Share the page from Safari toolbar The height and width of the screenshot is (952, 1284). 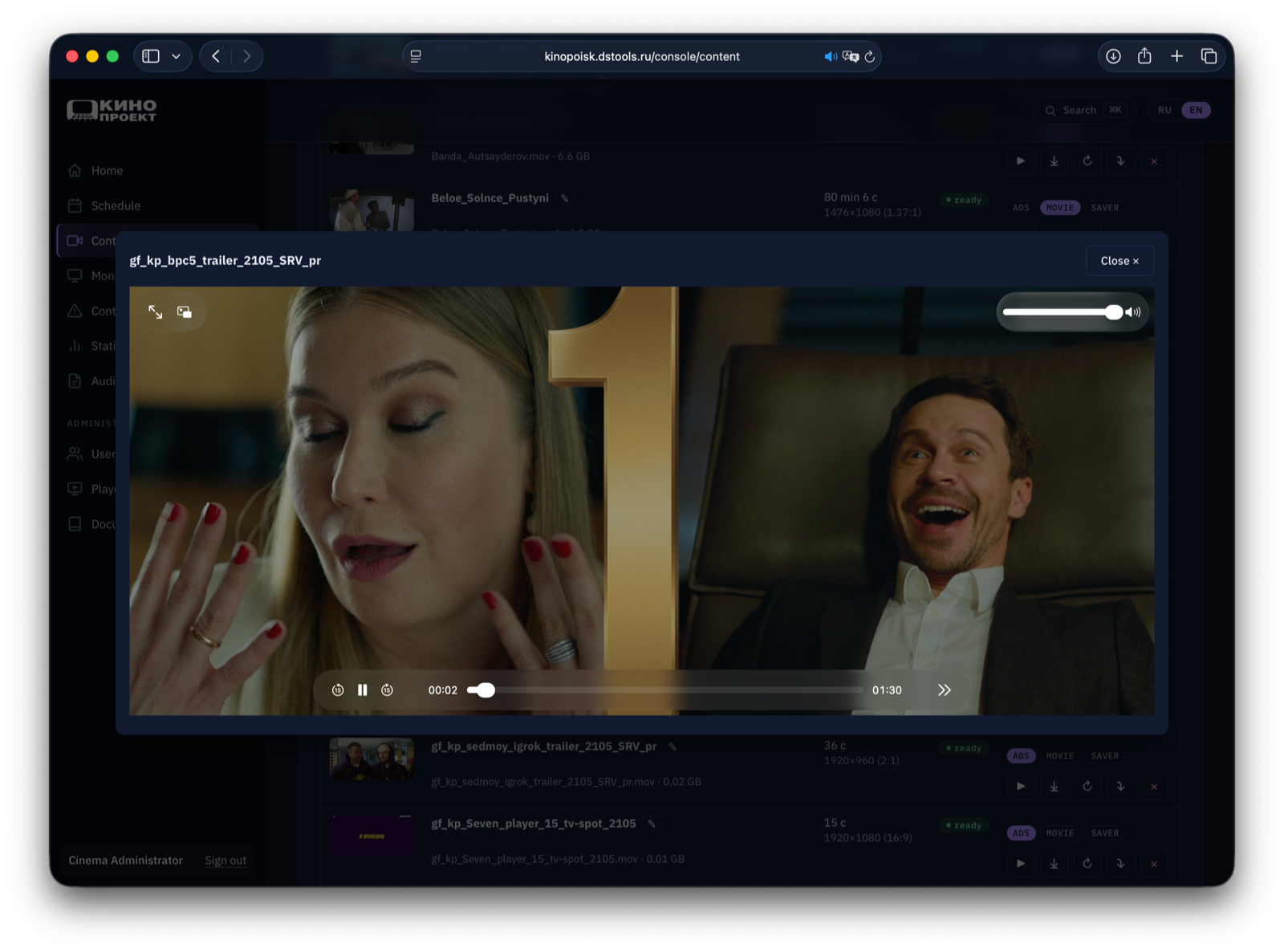(x=1144, y=56)
